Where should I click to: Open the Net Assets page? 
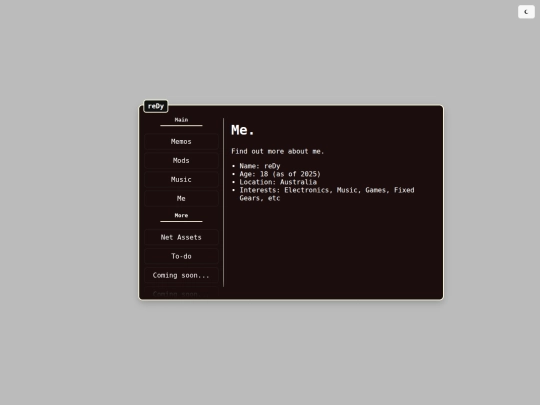[x=181, y=237]
